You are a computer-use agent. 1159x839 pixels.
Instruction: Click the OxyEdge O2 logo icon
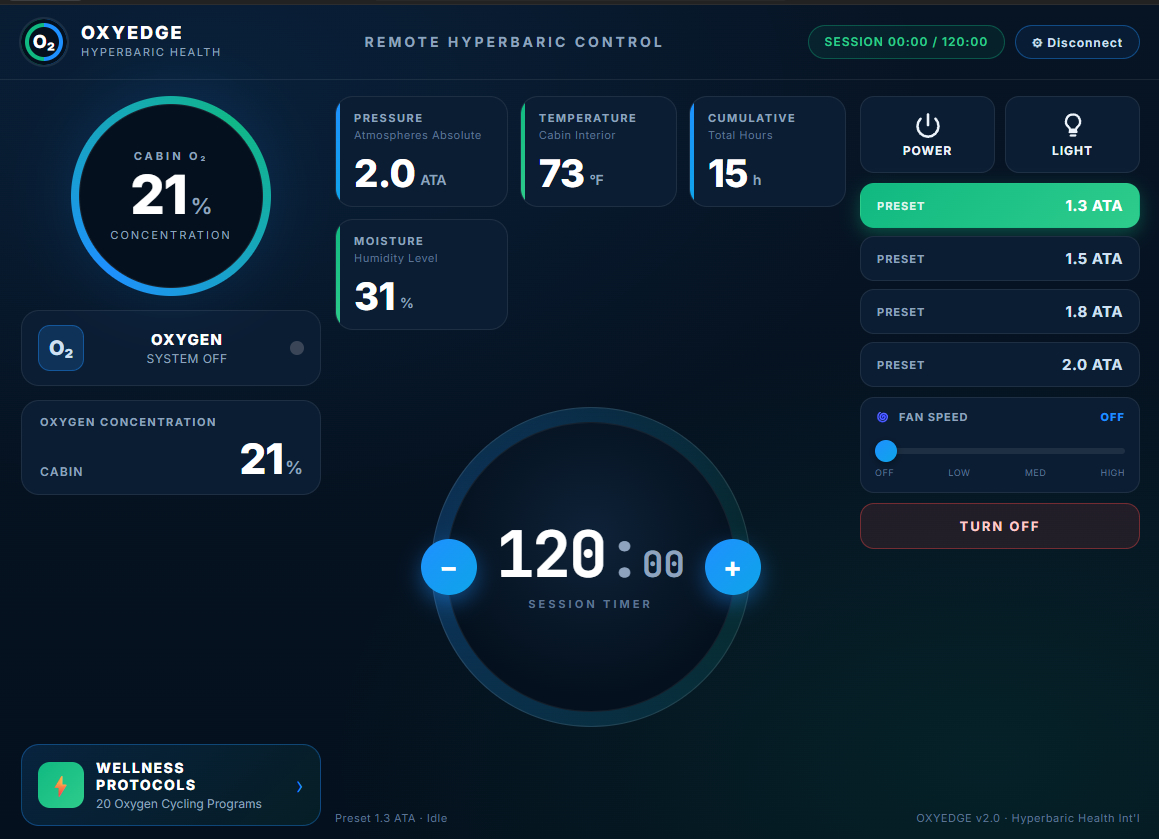[44, 42]
